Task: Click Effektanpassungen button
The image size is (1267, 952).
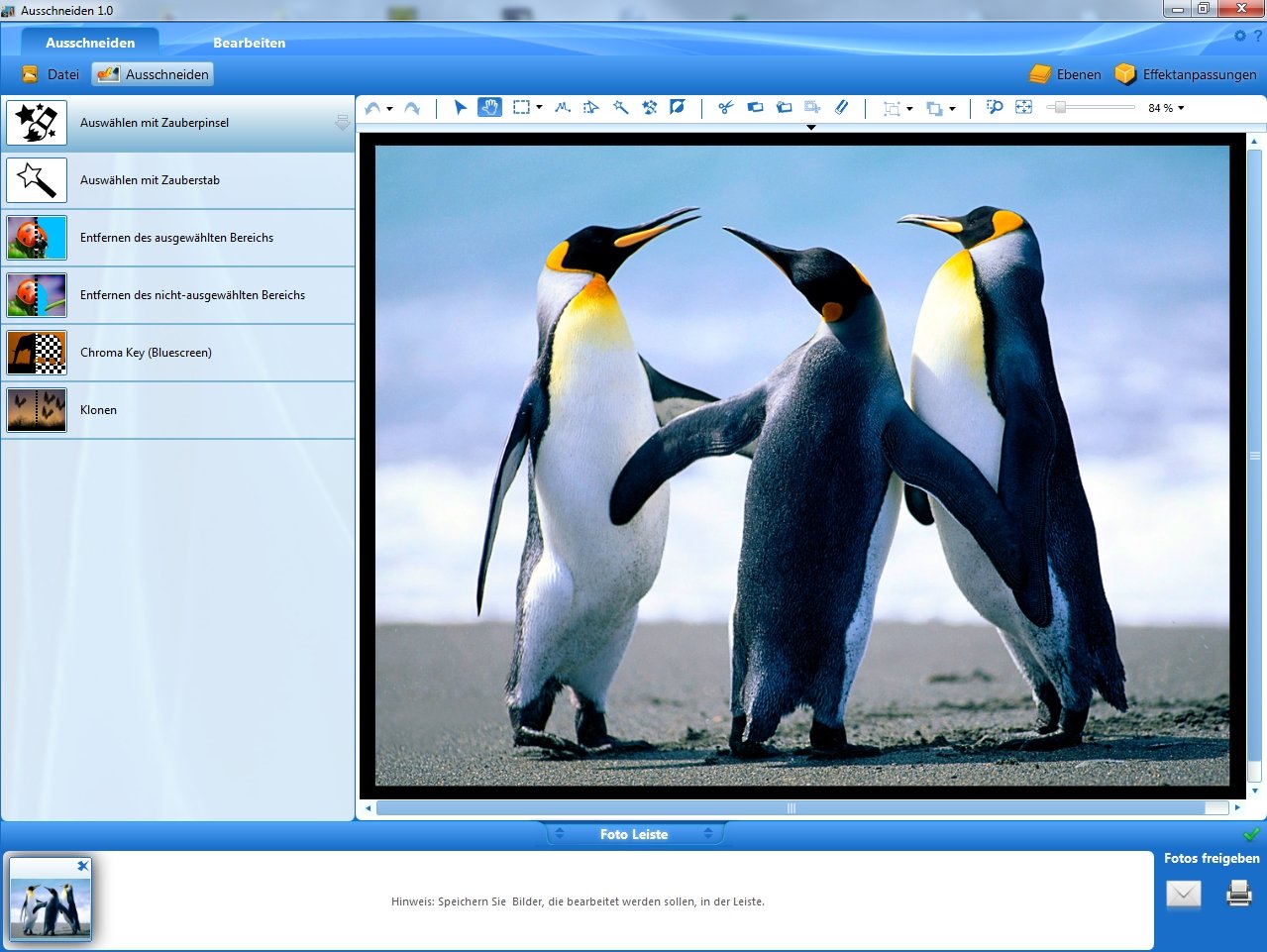Action: tap(1186, 74)
